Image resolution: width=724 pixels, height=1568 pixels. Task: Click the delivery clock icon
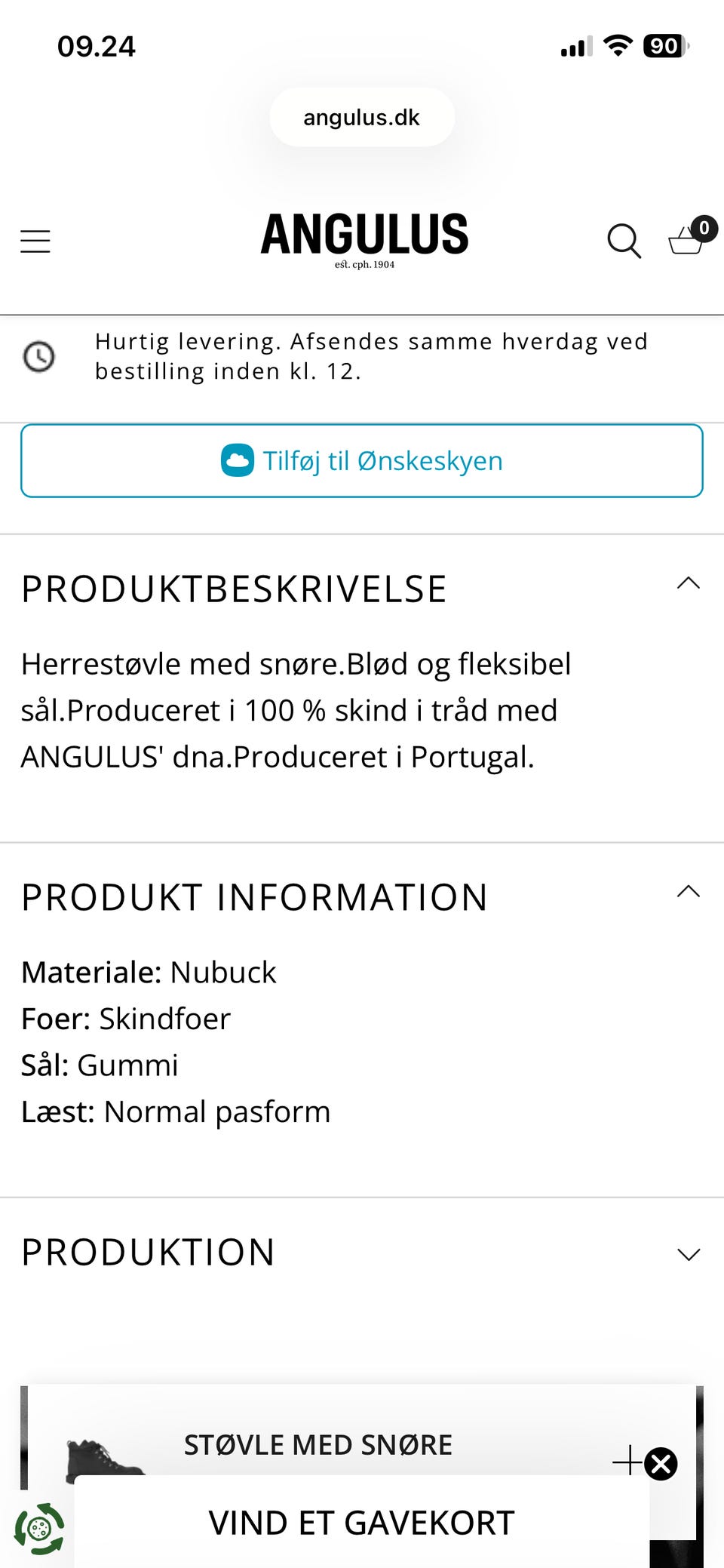pos(39,356)
